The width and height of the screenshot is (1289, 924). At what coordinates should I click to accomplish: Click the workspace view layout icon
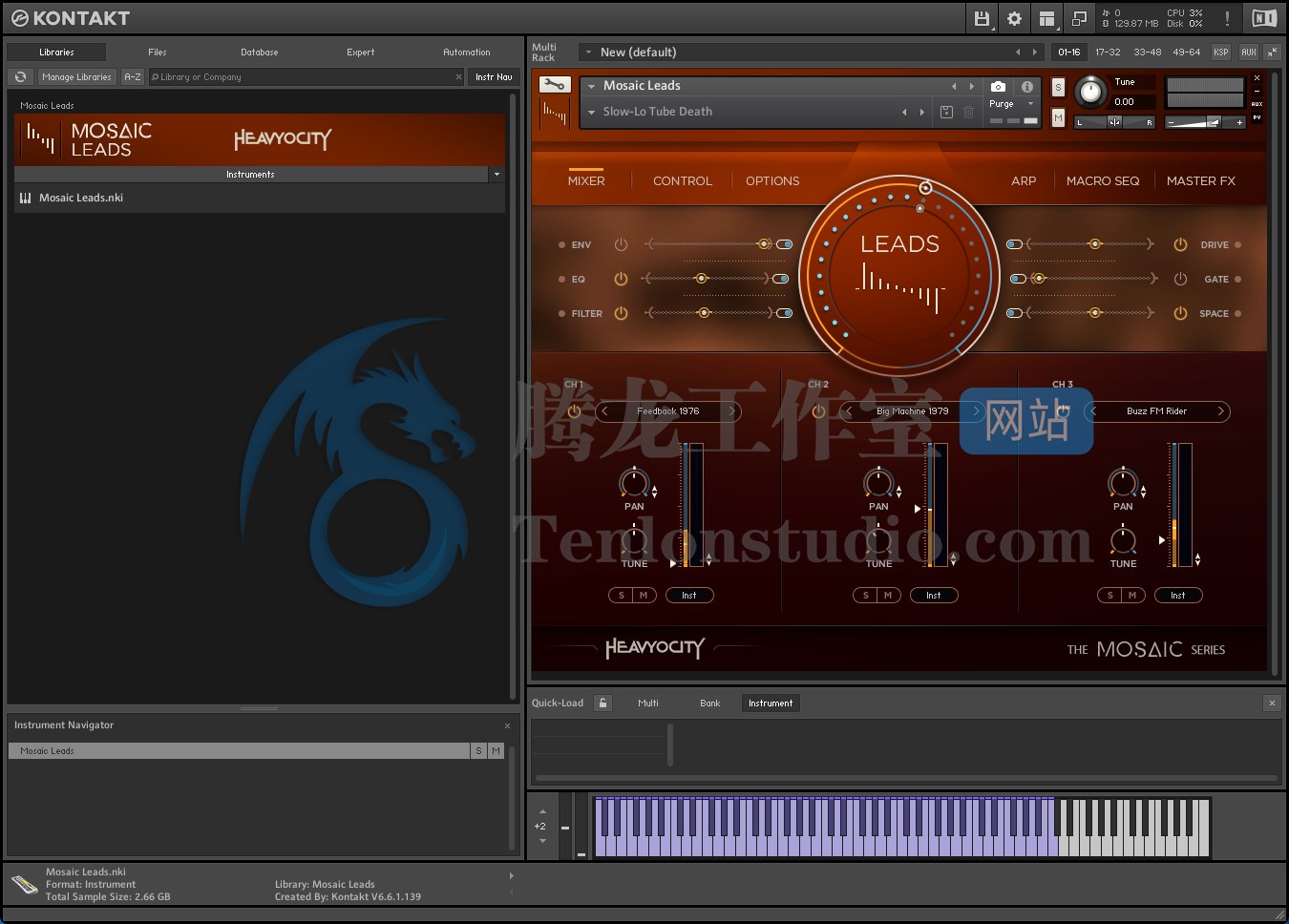pyautogui.click(x=1046, y=18)
